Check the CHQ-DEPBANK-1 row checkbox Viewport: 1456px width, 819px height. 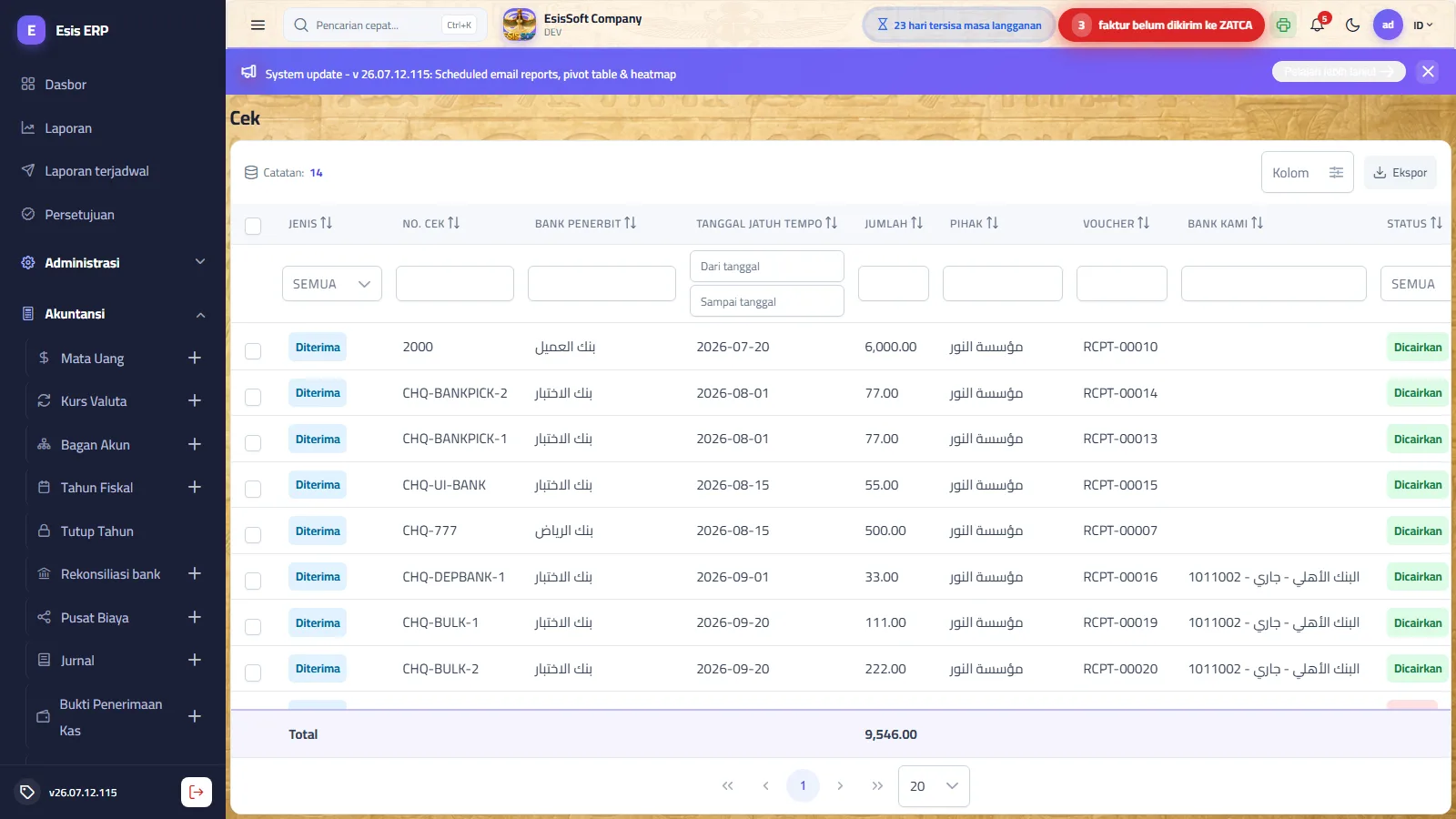pyautogui.click(x=253, y=581)
